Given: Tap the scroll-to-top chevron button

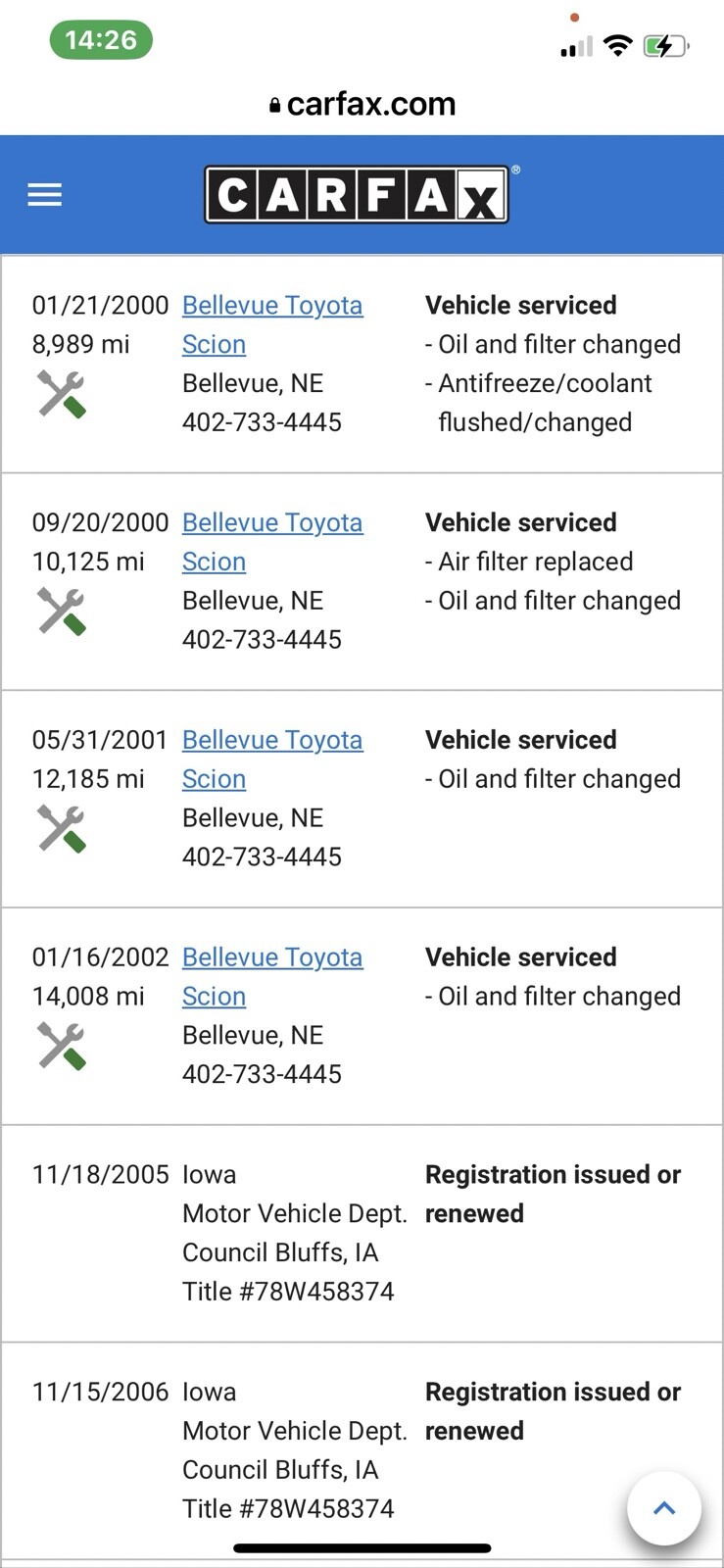Looking at the screenshot, I should tap(664, 1508).
